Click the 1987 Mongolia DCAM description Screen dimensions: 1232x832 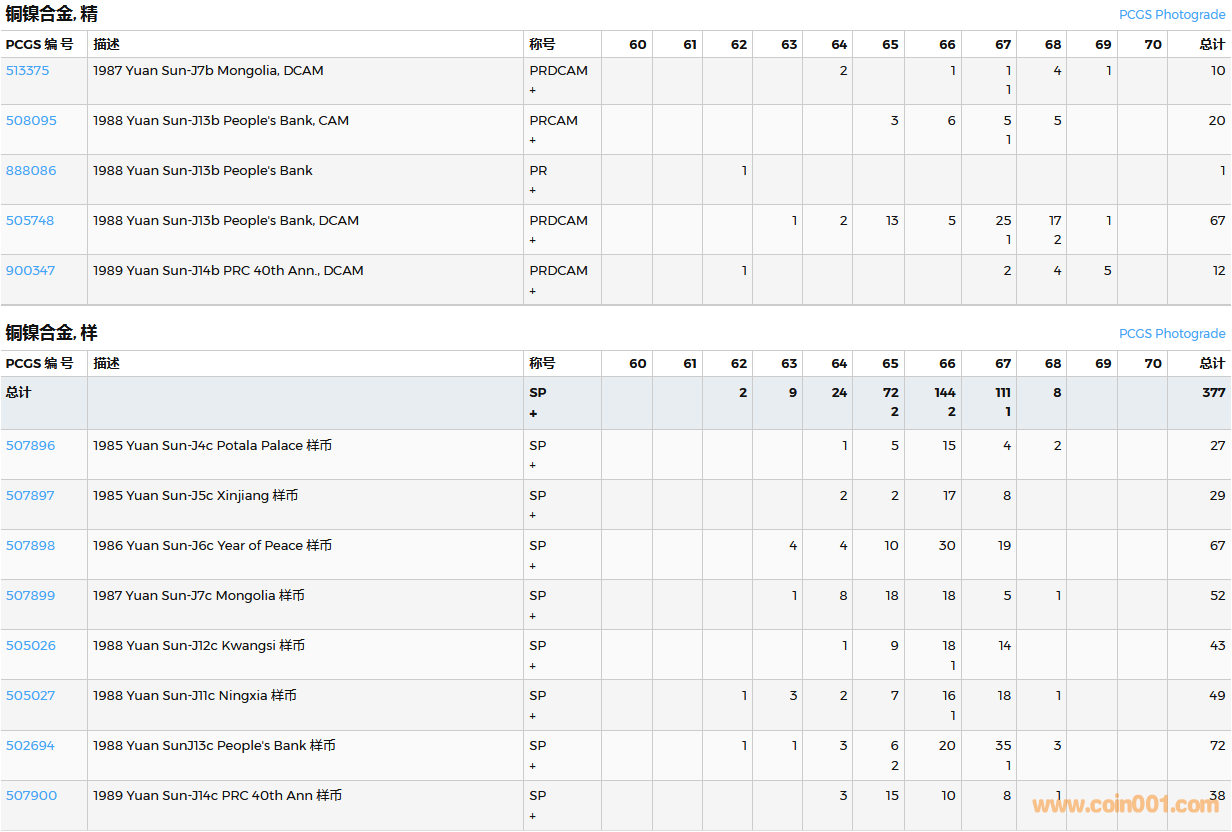(208, 71)
